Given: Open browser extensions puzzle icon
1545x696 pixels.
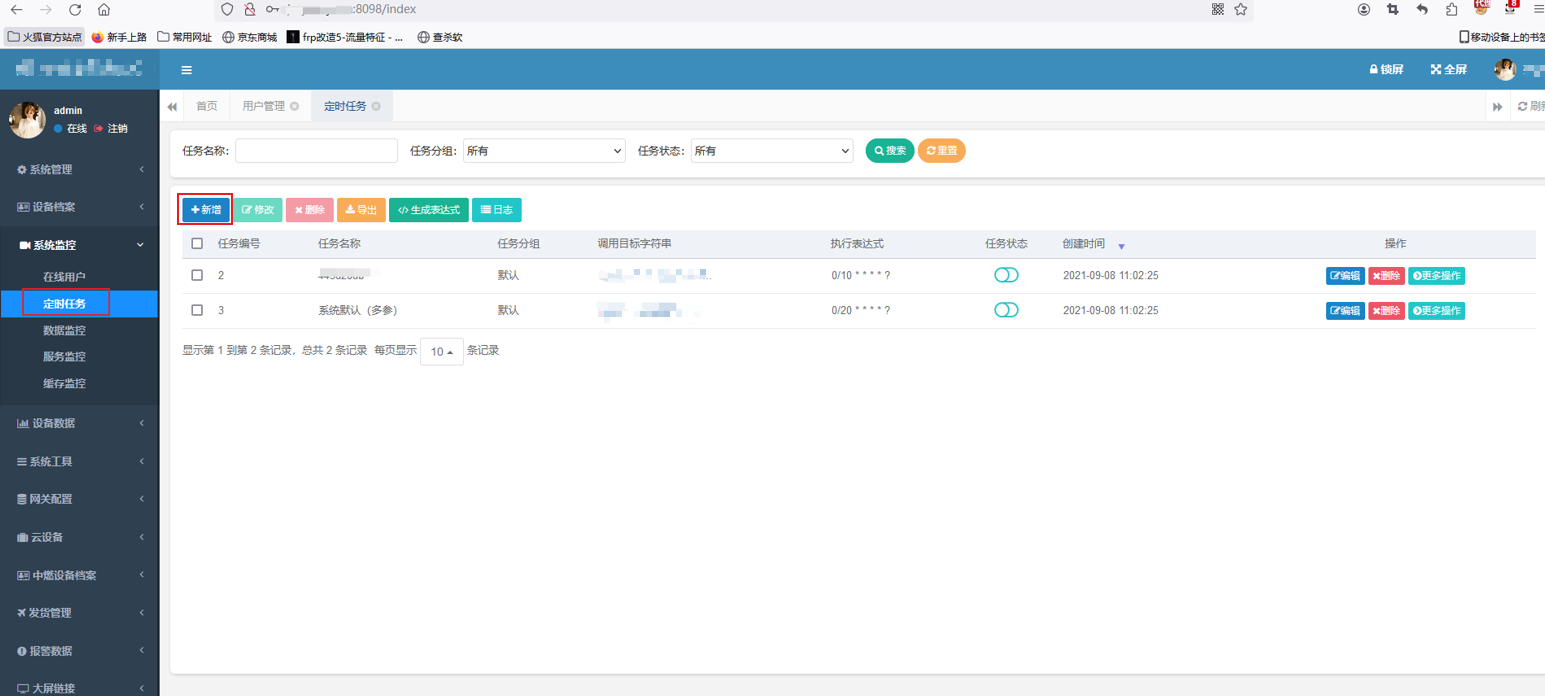Looking at the screenshot, I should point(1451,9).
